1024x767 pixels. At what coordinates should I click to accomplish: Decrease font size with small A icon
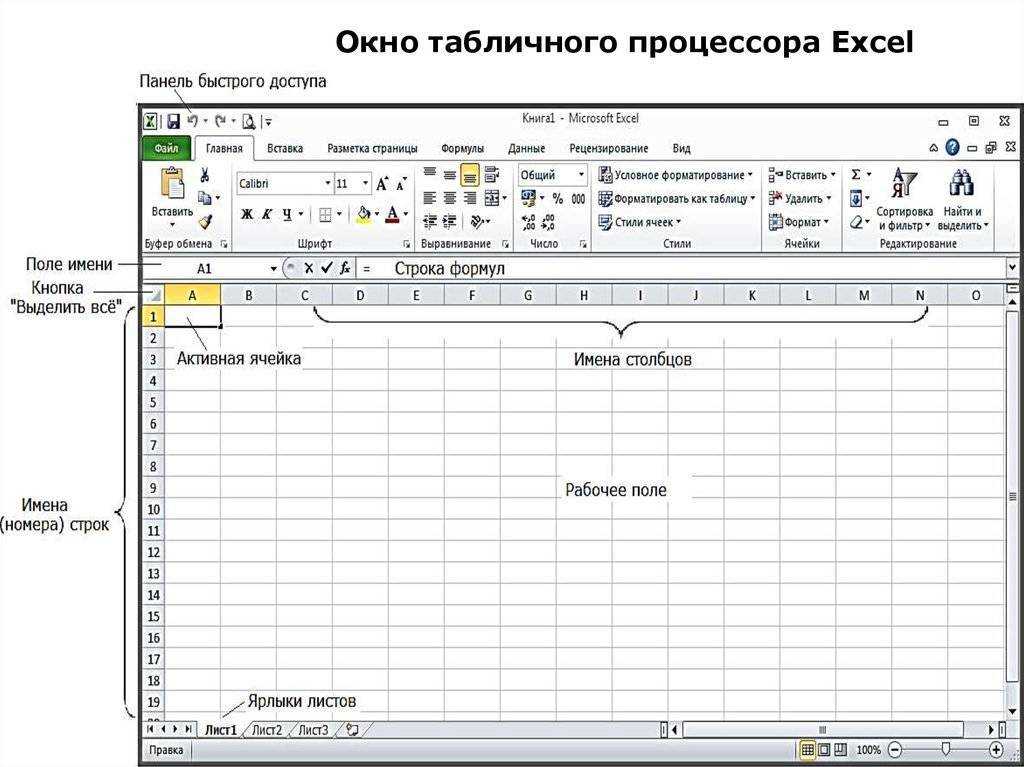(401, 184)
